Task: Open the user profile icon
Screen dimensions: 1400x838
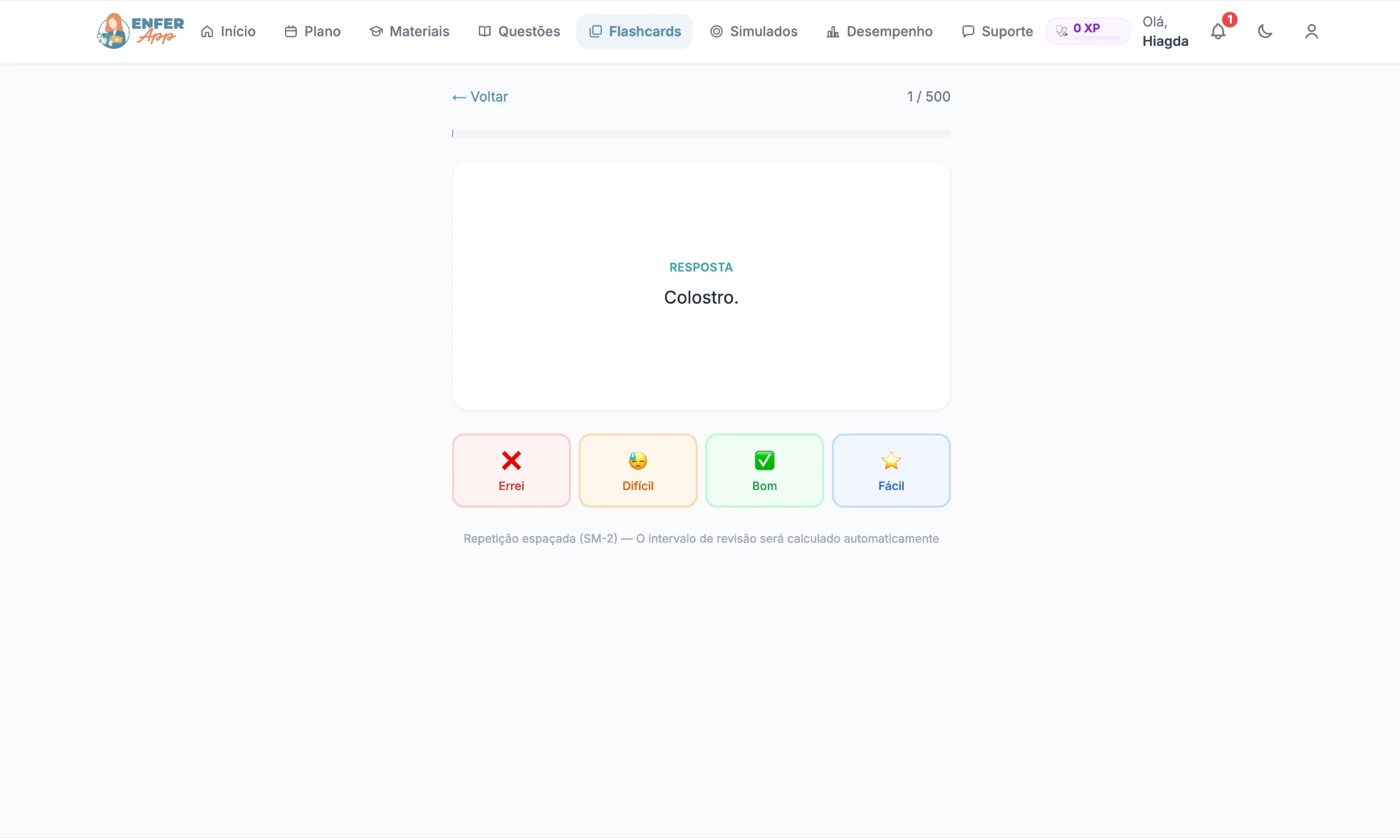Action: coord(1311,31)
